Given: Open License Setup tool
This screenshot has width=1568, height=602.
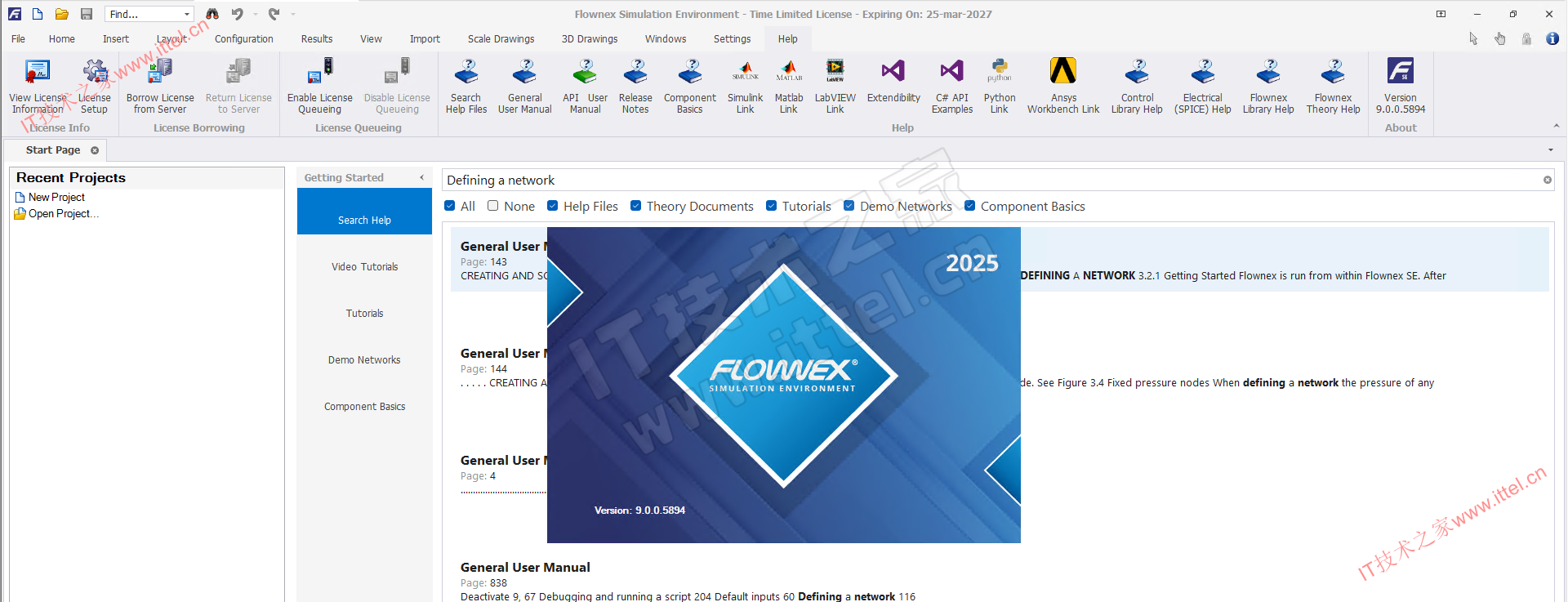Looking at the screenshot, I should click(95, 86).
